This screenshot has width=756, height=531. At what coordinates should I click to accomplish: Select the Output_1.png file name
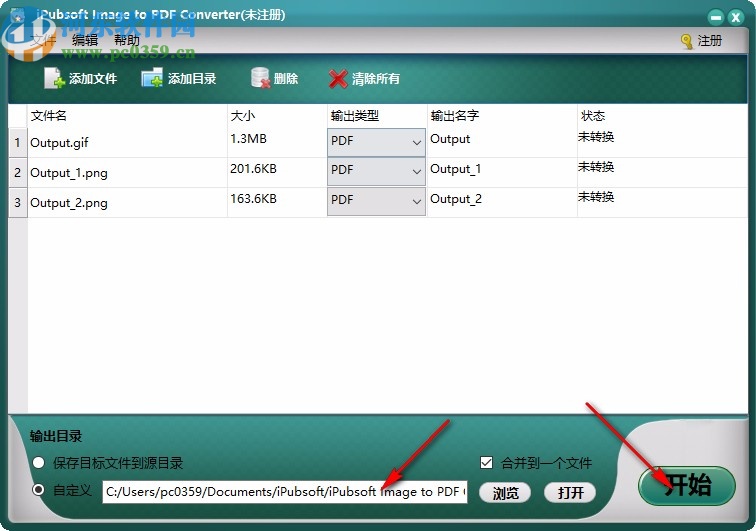click(69, 173)
